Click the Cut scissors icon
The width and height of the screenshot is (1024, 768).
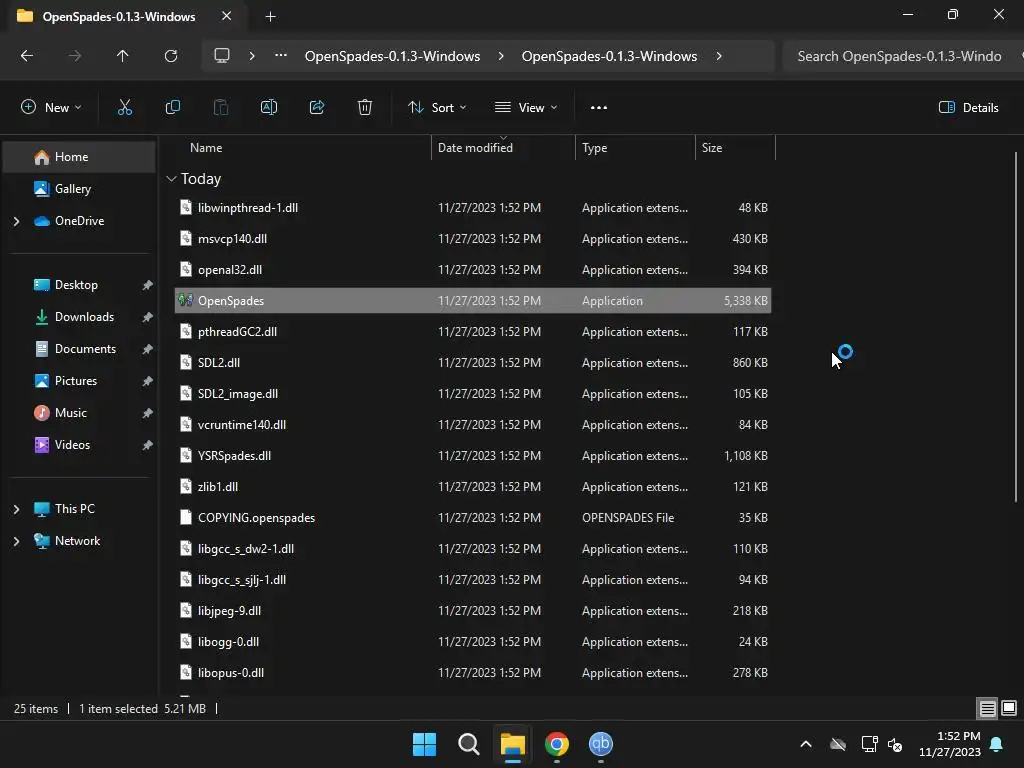point(124,107)
